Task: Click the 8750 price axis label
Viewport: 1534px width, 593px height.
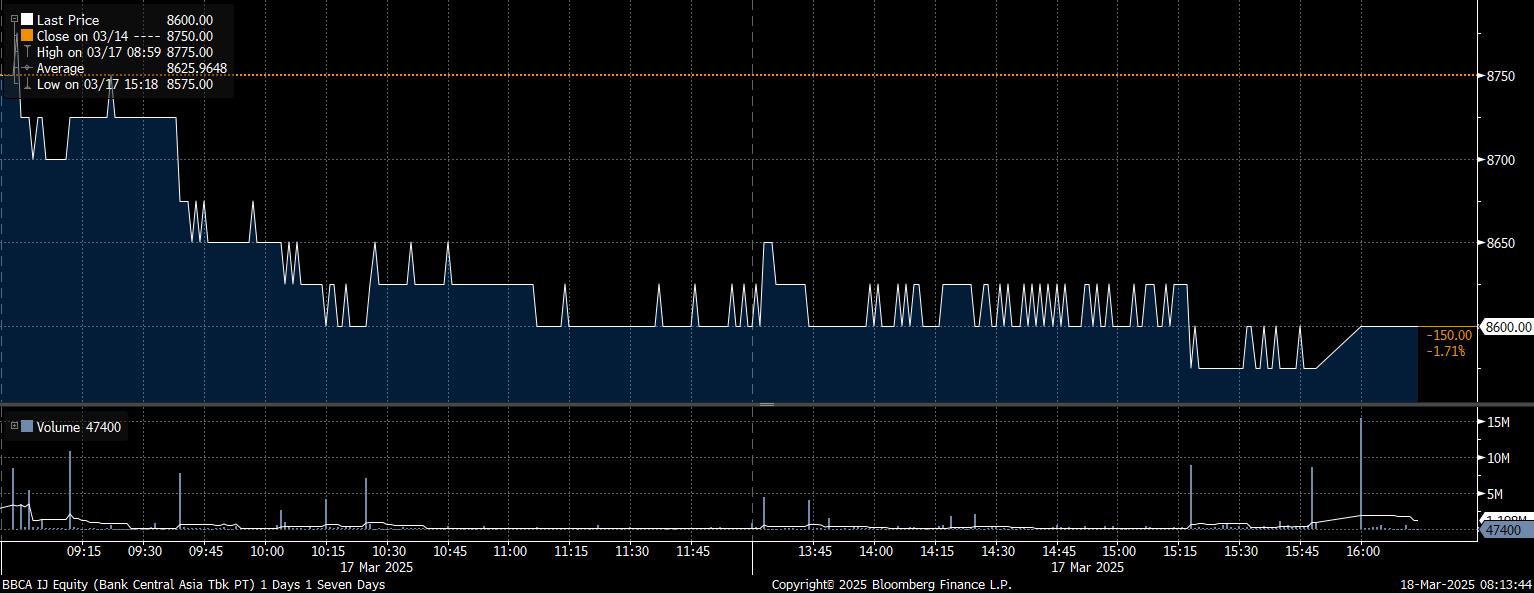Action: pyautogui.click(x=1503, y=76)
